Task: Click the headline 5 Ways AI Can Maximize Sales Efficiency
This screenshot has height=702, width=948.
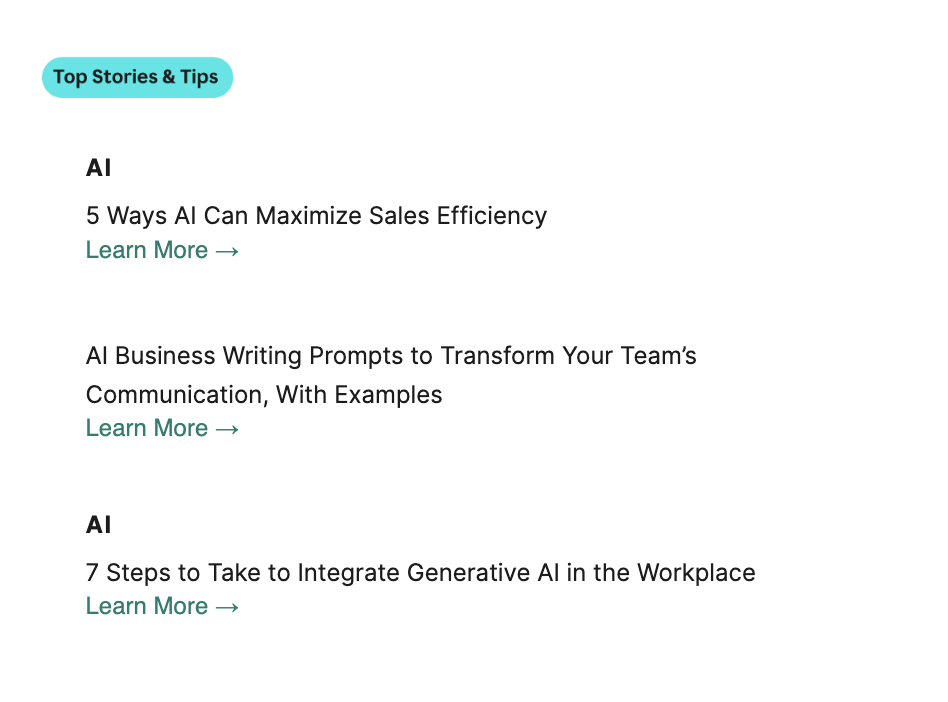Action: pyautogui.click(x=316, y=216)
